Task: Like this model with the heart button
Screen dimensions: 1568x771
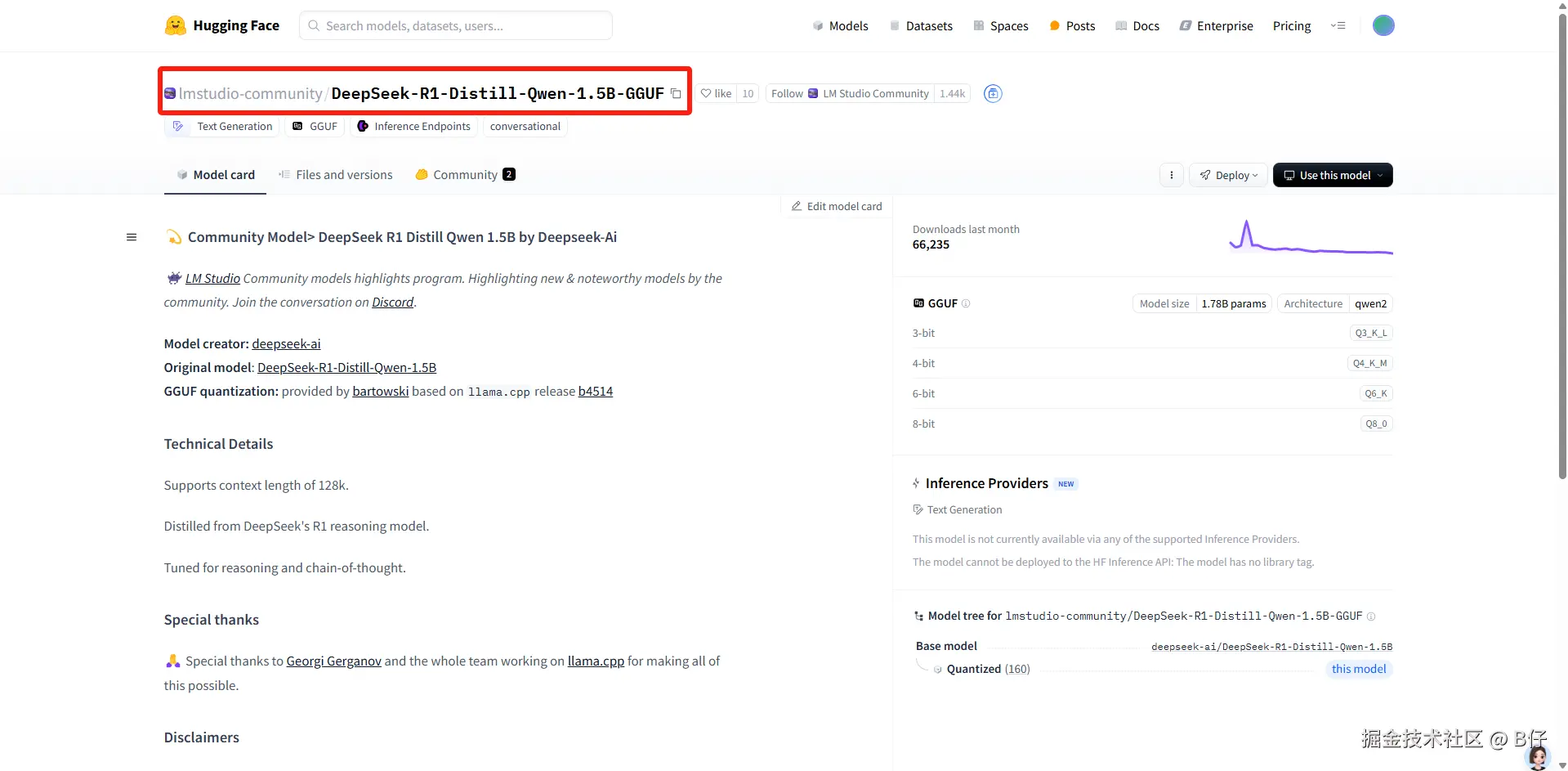Action: 716,93
